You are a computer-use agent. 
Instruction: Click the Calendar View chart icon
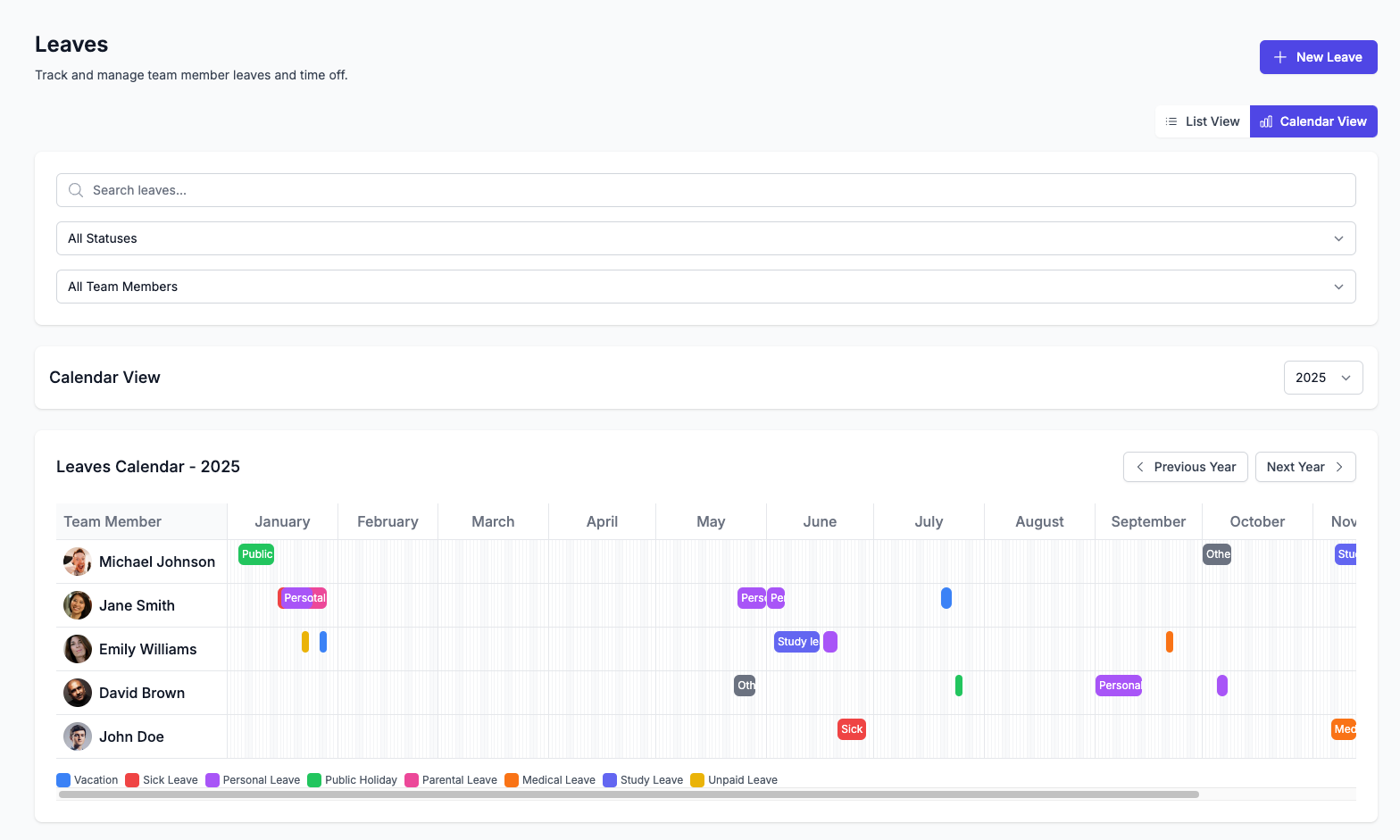click(x=1266, y=121)
